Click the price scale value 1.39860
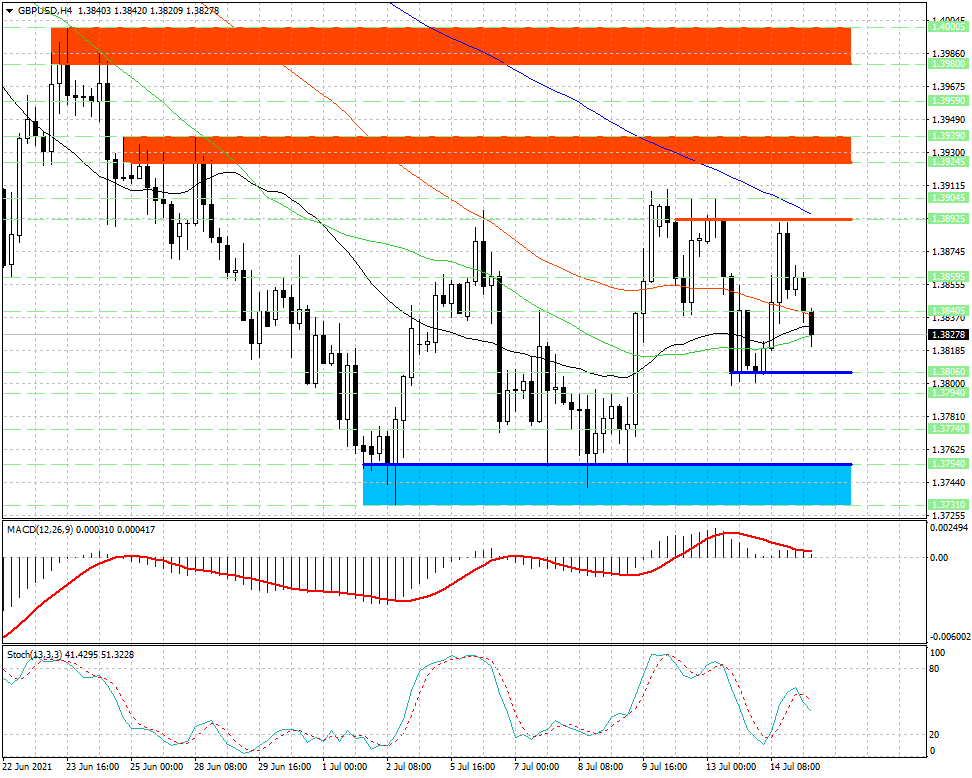The image size is (972, 778). pyautogui.click(x=948, y=54)
